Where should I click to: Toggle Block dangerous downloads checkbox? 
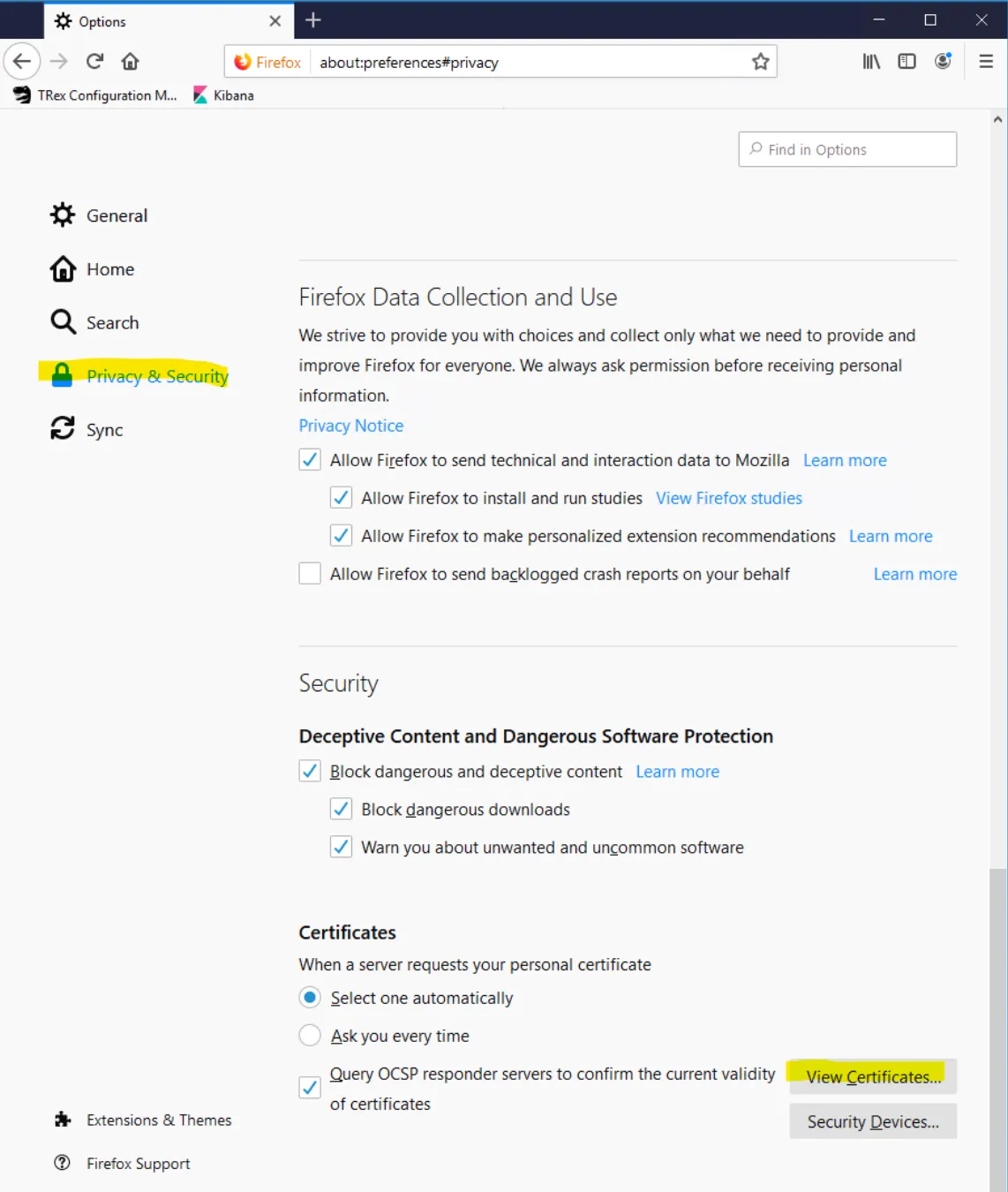341,809
